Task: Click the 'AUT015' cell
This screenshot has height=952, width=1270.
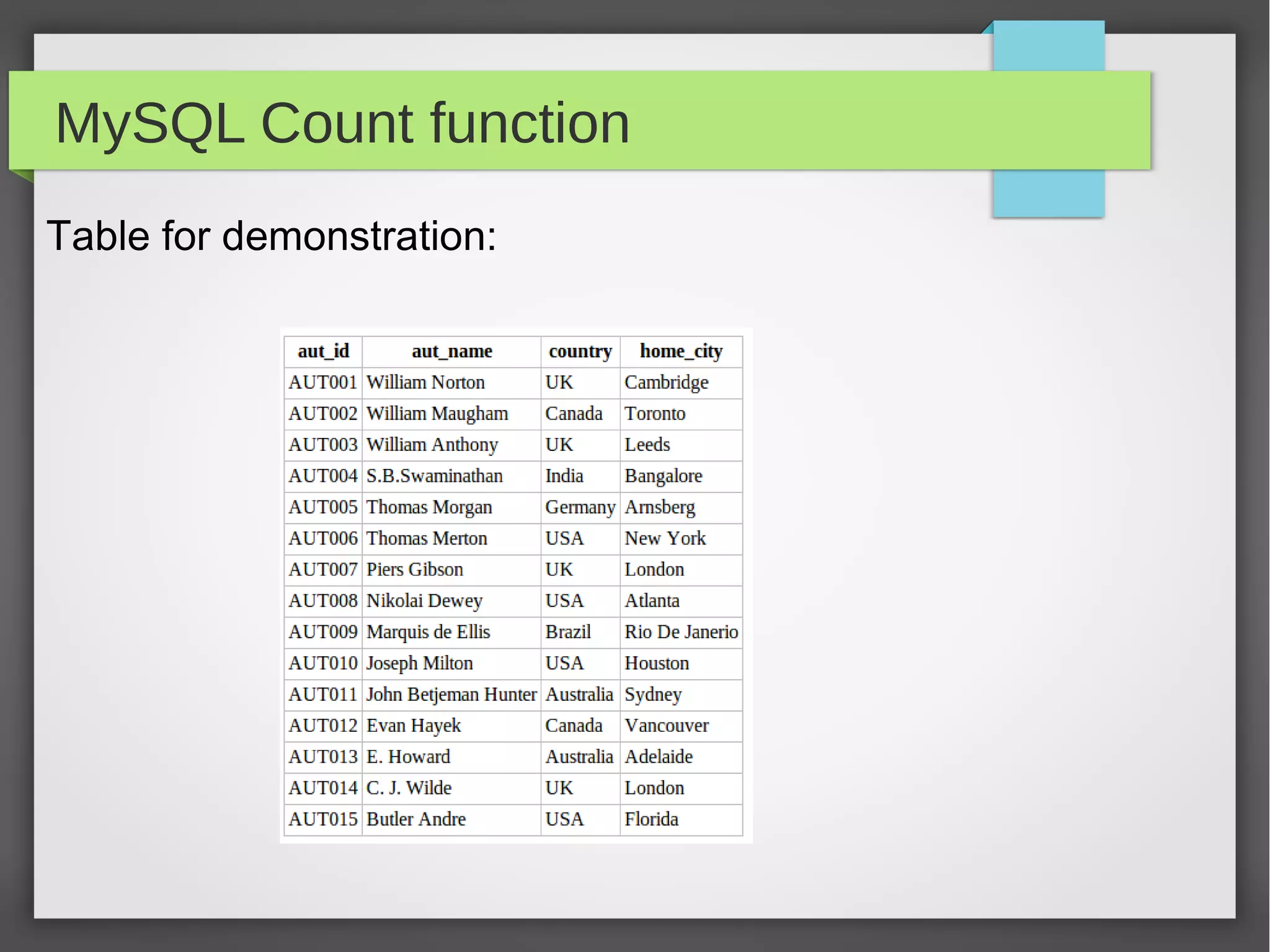Action: coord(323,819)
